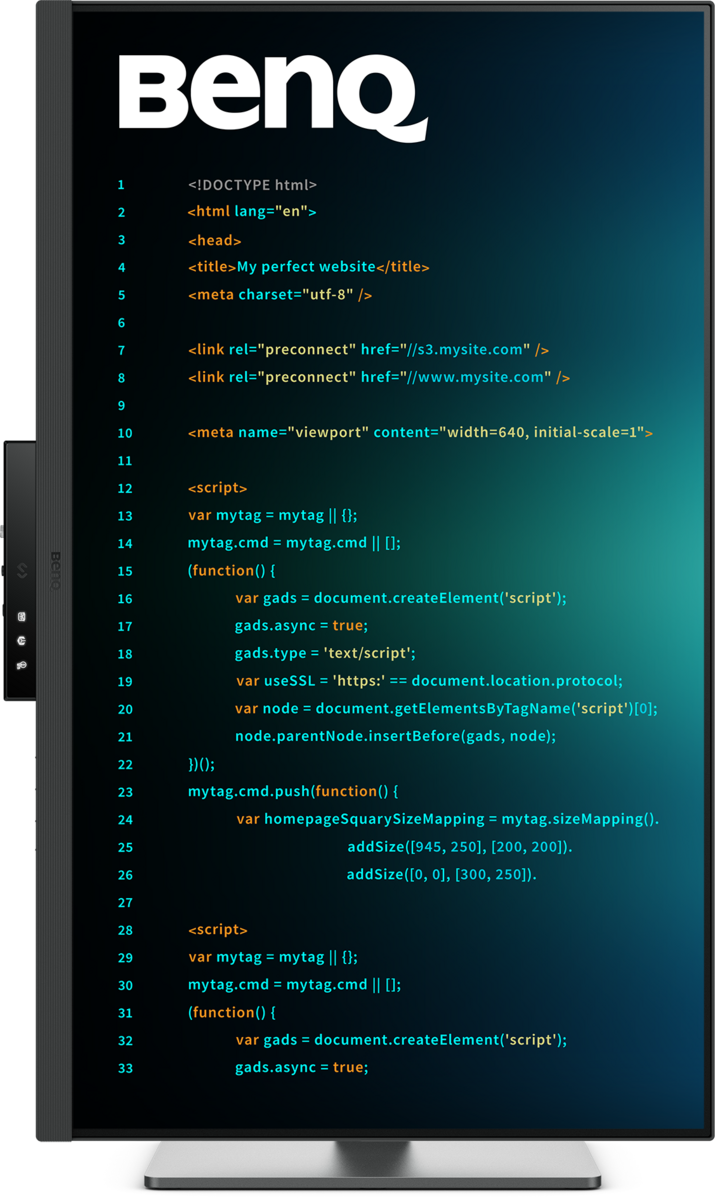This screenshot has width=715, height=1200.
Task: Click the 'gads.type' code line
Action: [324, 653]
